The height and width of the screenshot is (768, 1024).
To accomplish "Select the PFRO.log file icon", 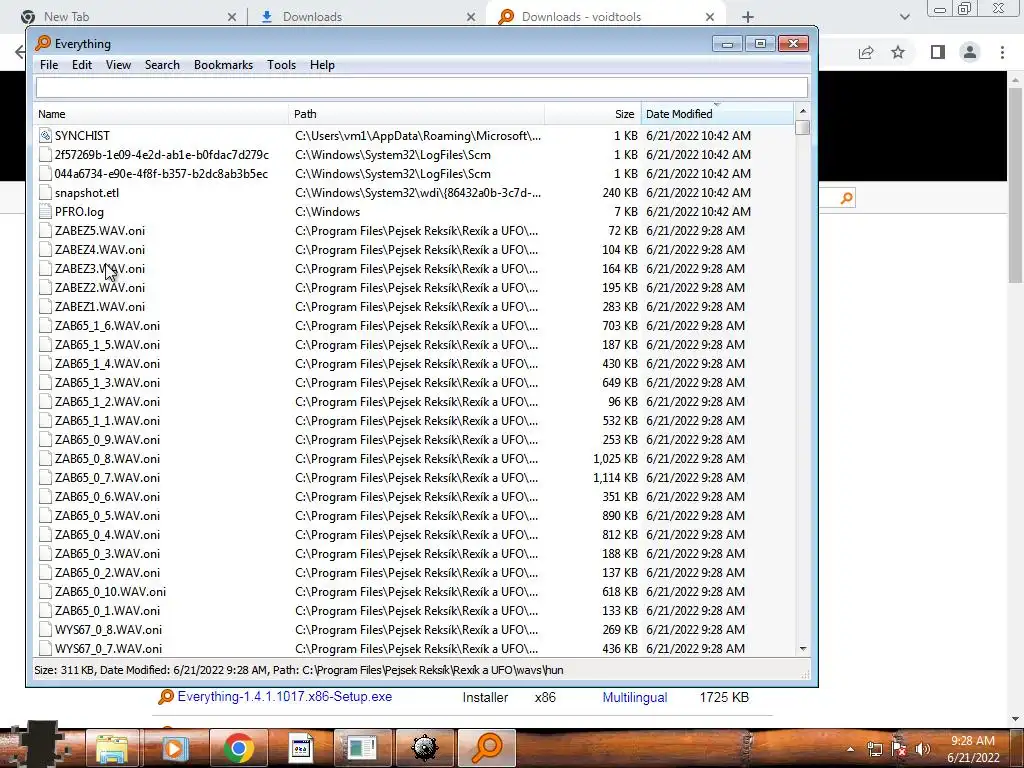I will (x=45, y=212).
